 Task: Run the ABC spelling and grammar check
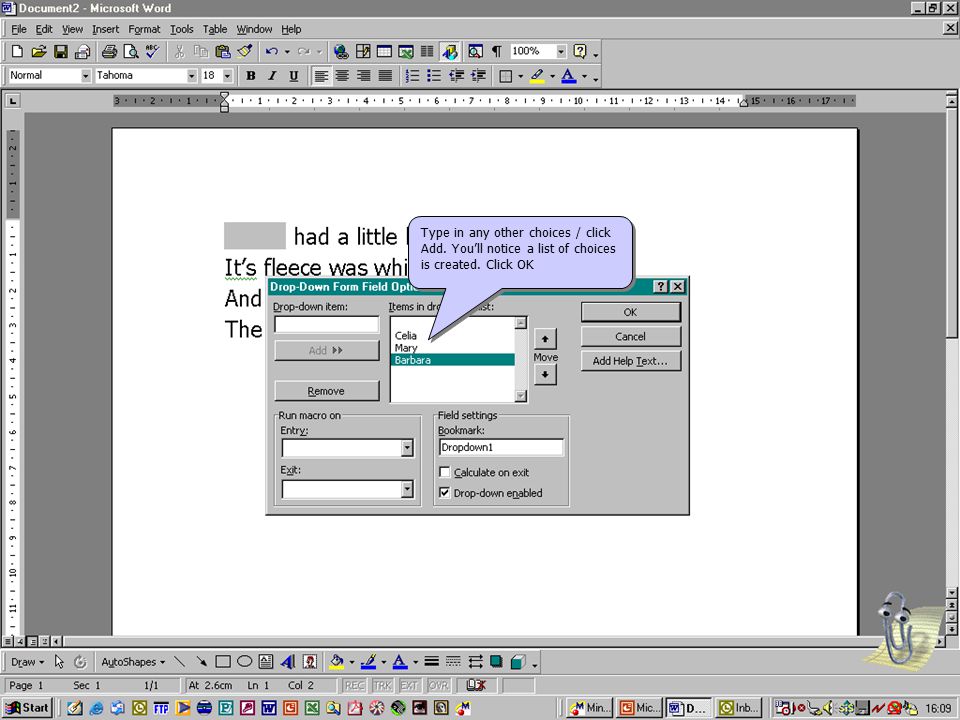[152, 51]
